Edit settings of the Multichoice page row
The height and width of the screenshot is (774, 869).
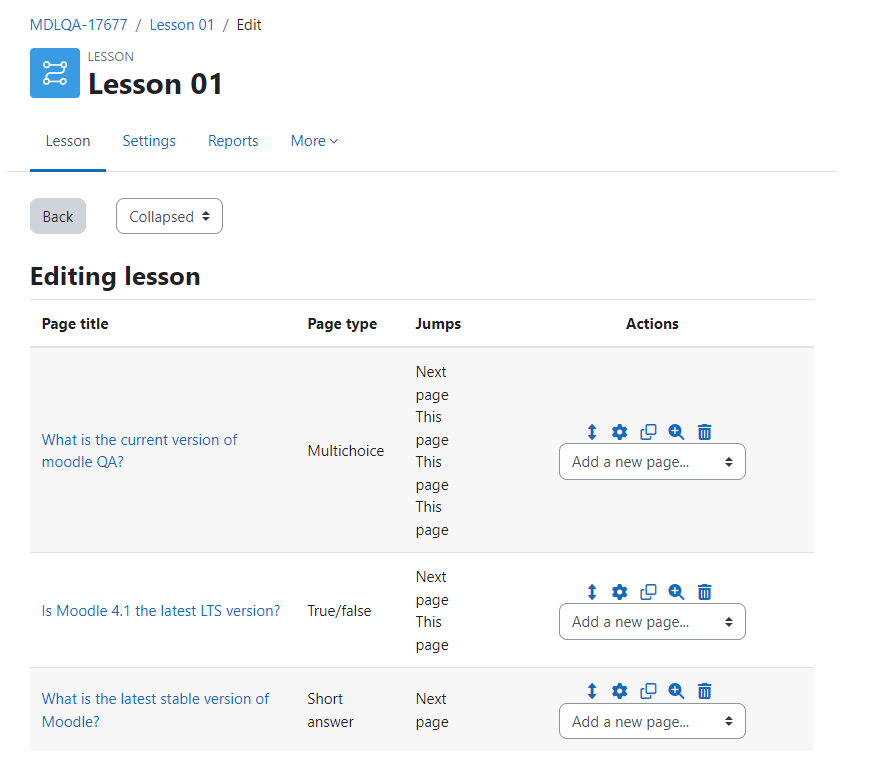[x=620, y=432]
